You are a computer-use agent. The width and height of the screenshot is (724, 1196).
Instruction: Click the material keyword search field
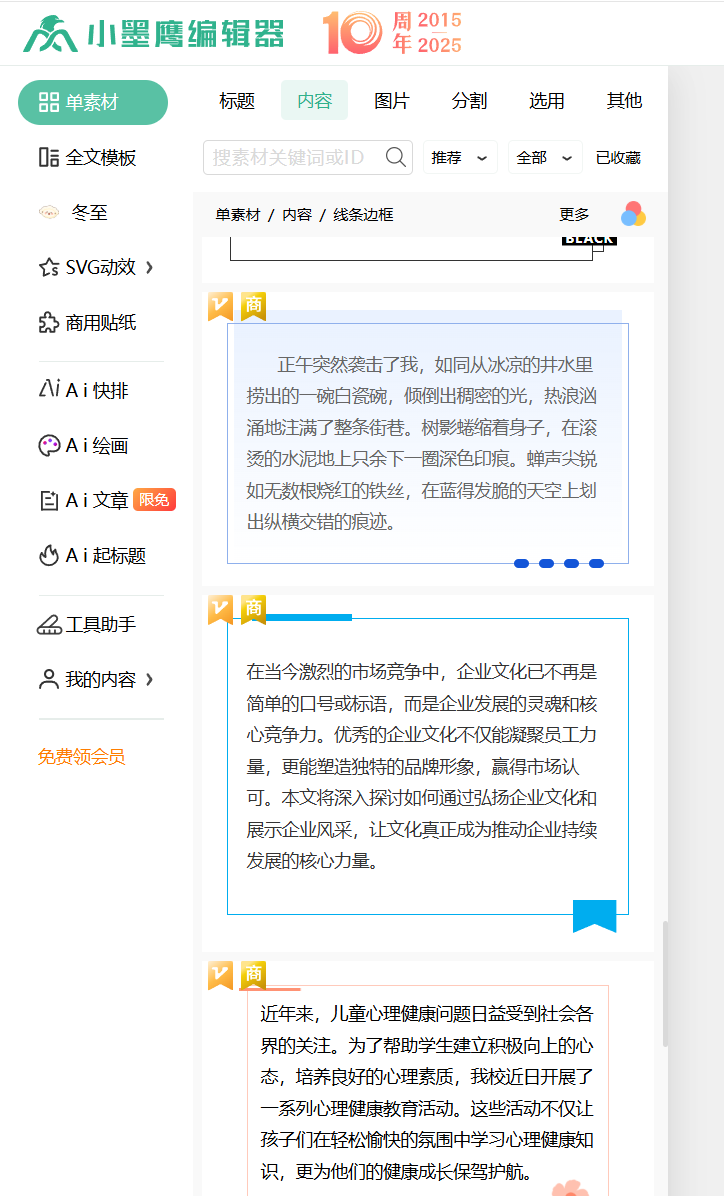tap(290, 157)
